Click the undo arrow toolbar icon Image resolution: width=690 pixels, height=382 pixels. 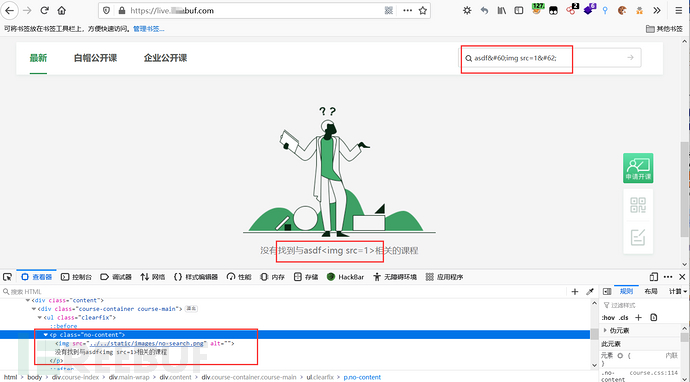coord(484,11)
